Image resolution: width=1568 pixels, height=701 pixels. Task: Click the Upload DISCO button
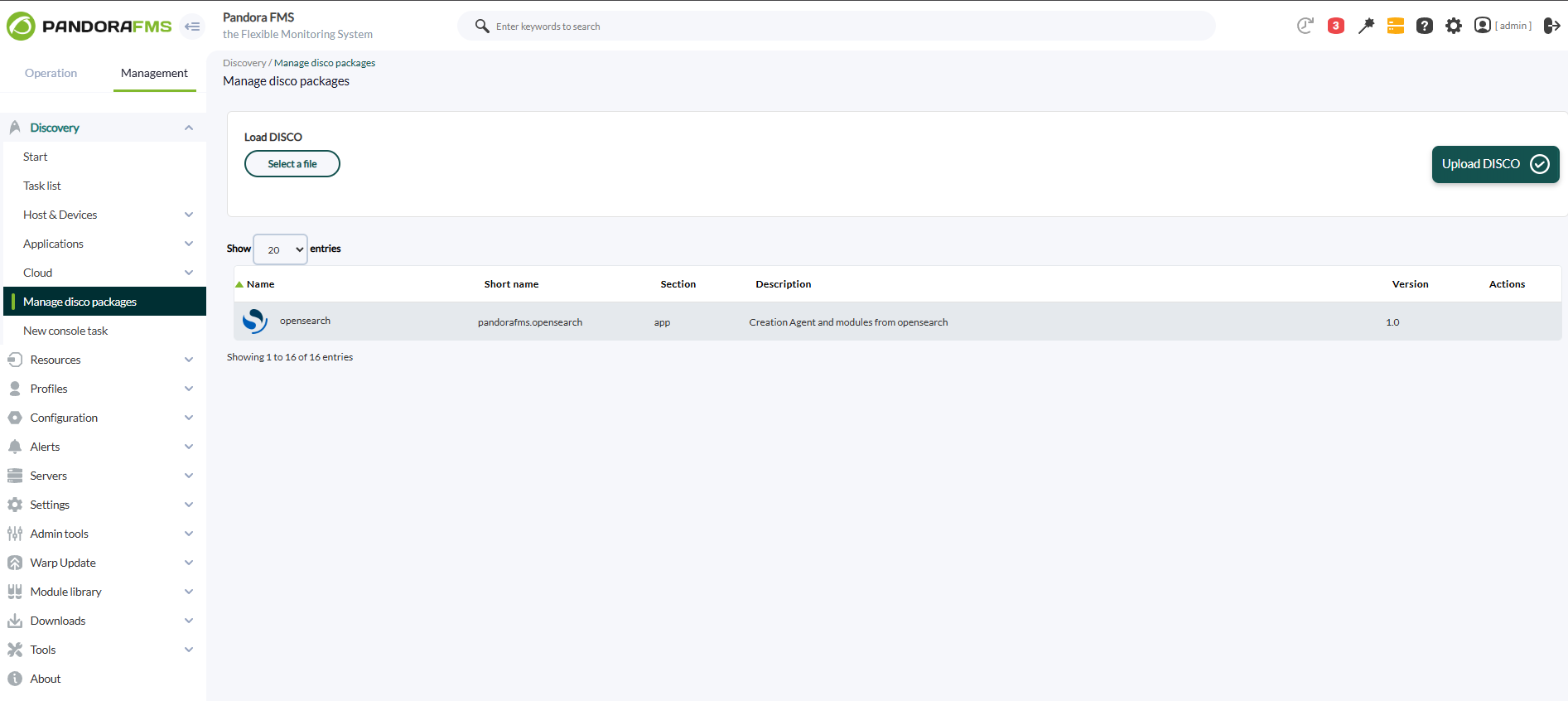coord(1496,164)
